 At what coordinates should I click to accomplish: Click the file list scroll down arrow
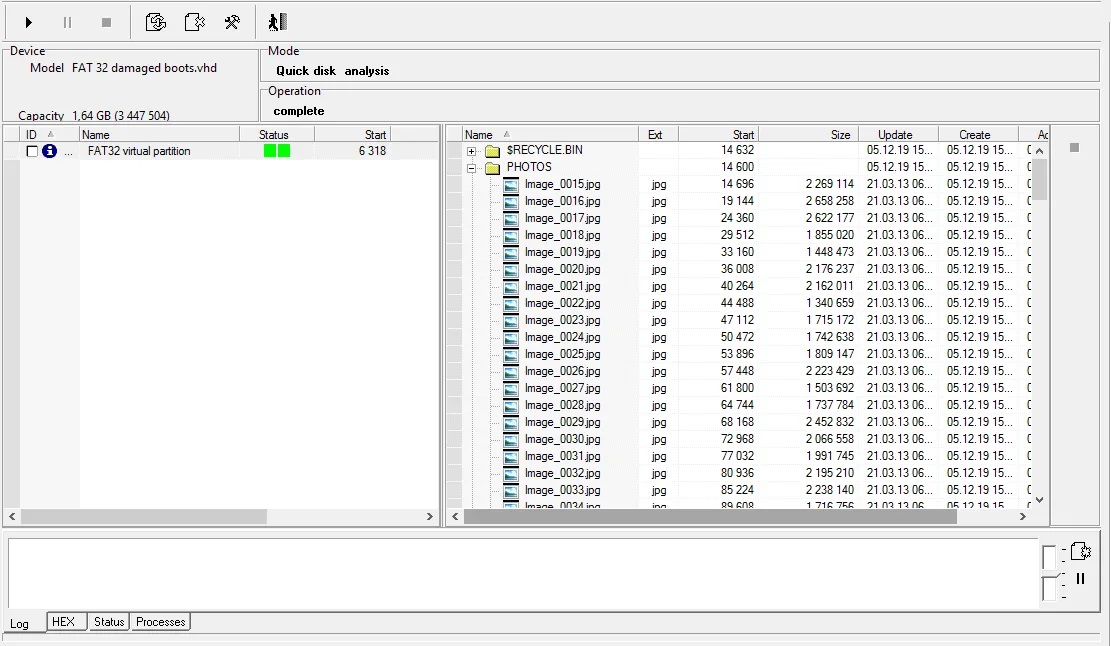pos(1039,499)
